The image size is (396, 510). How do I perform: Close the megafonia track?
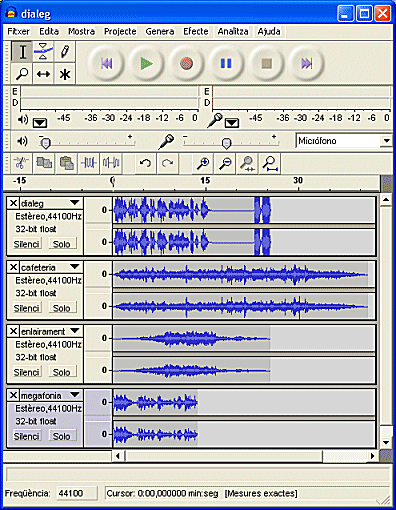click(13, 395)
